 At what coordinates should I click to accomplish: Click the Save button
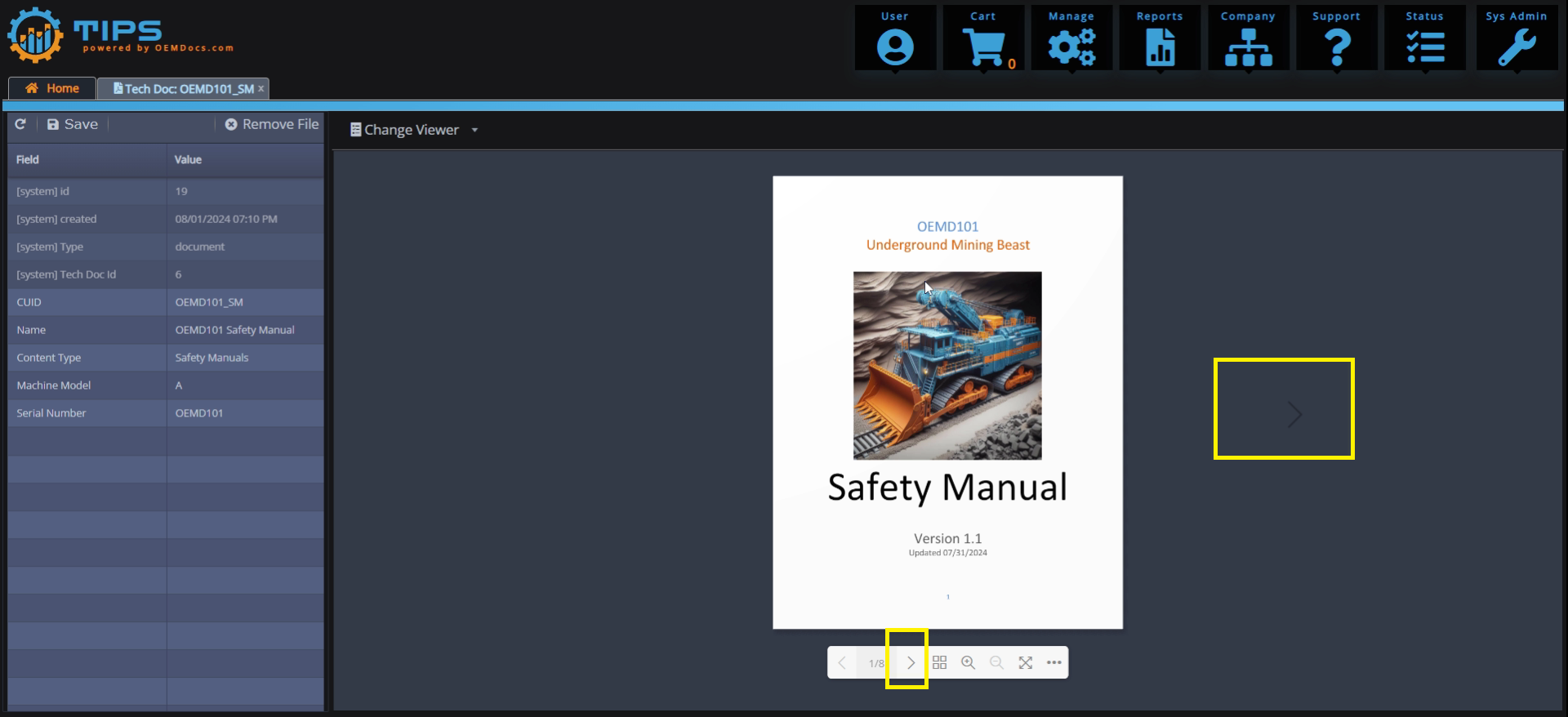[x=73, y=124]
